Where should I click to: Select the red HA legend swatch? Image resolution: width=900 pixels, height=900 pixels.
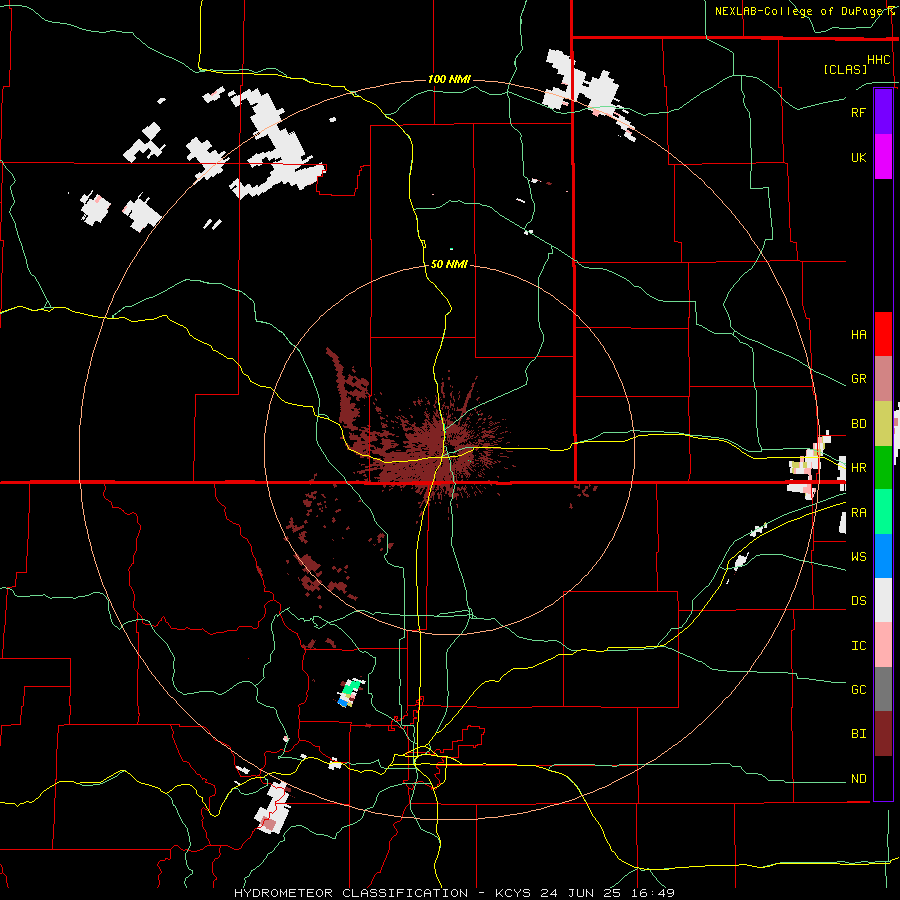click(883, 334)
